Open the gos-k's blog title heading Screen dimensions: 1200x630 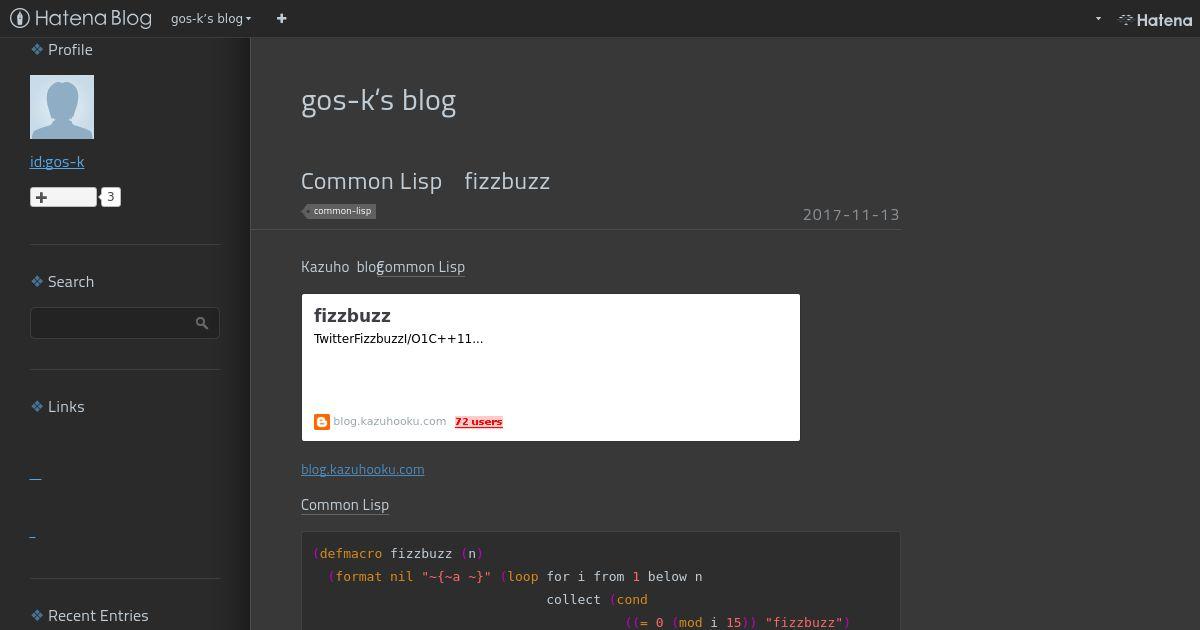coord(378,100)
